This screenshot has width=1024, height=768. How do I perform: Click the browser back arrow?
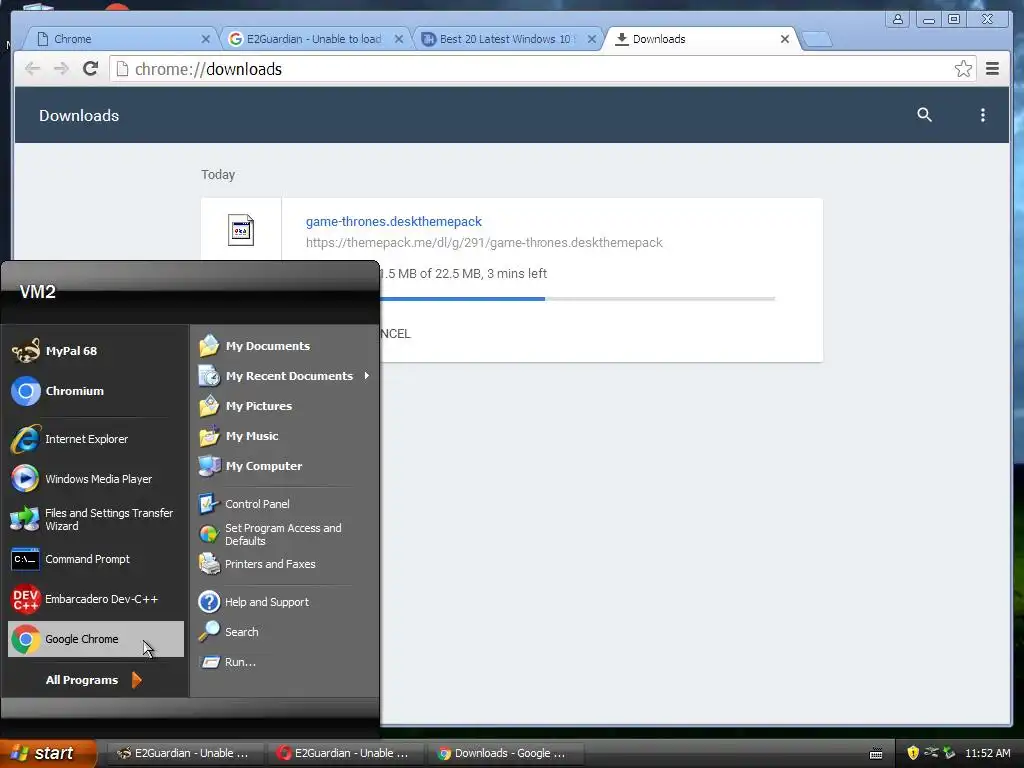coord(32,69)
